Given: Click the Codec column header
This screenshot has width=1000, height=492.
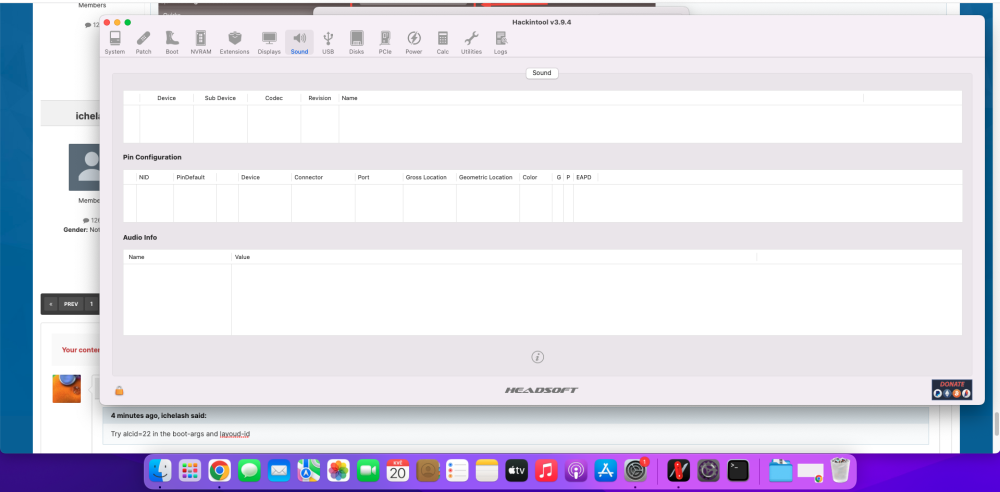Looking at the screenshot, I should pos(274,98).
